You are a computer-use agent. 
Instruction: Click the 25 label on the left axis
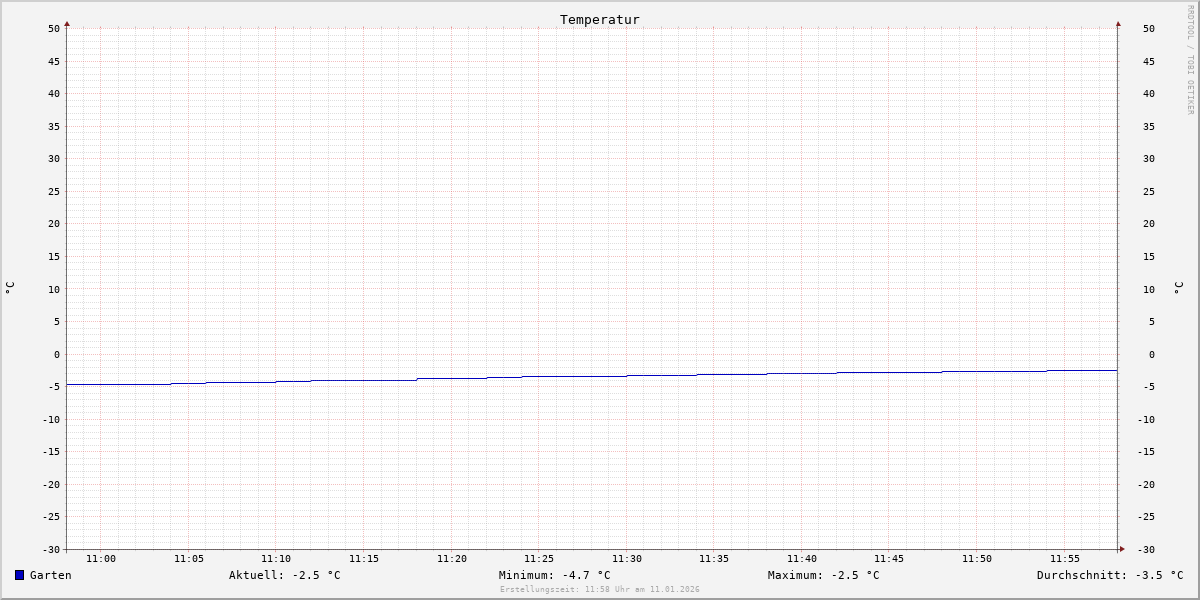coord(54,192)
